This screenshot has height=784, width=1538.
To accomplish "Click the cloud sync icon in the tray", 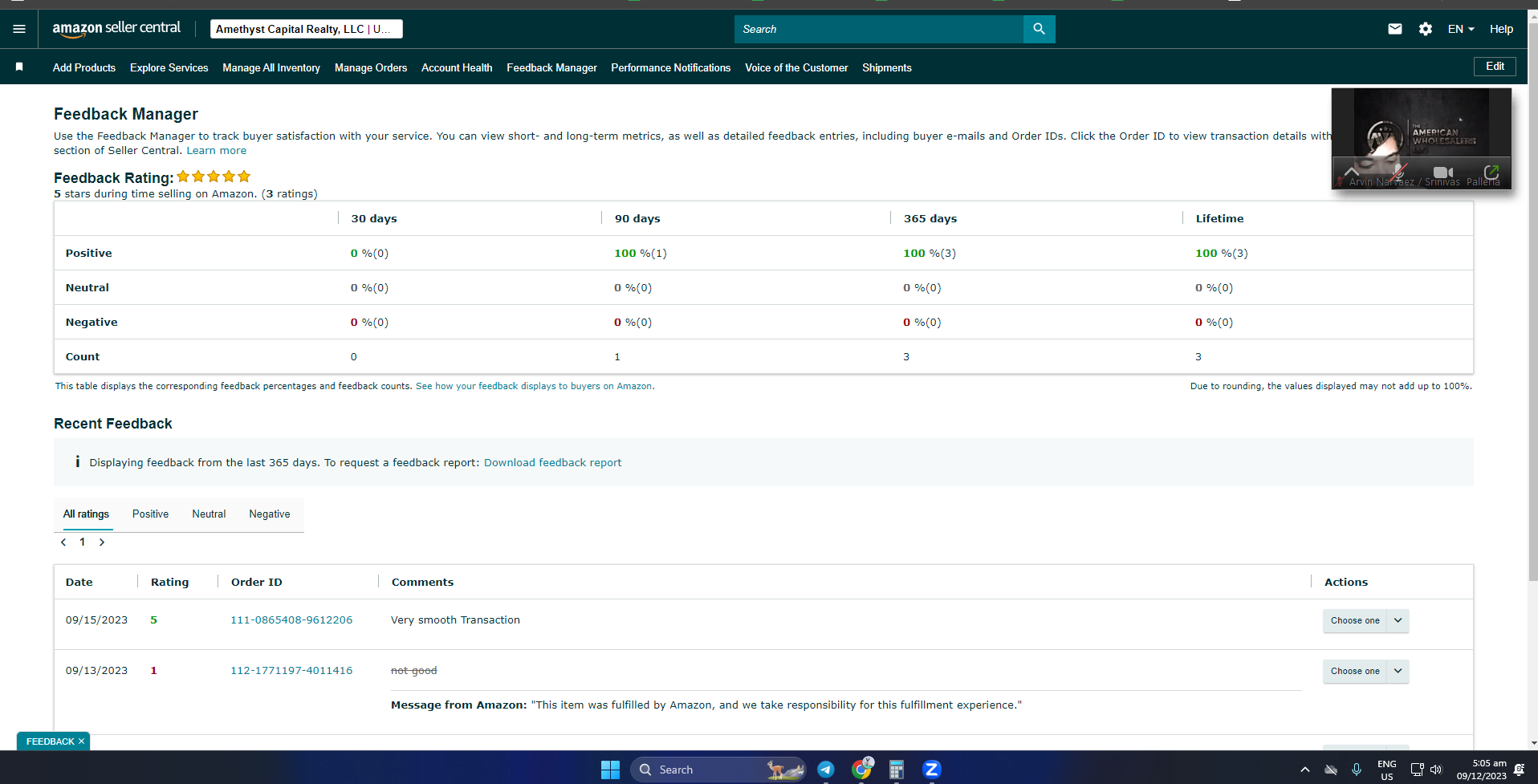I will point(1331,770).
